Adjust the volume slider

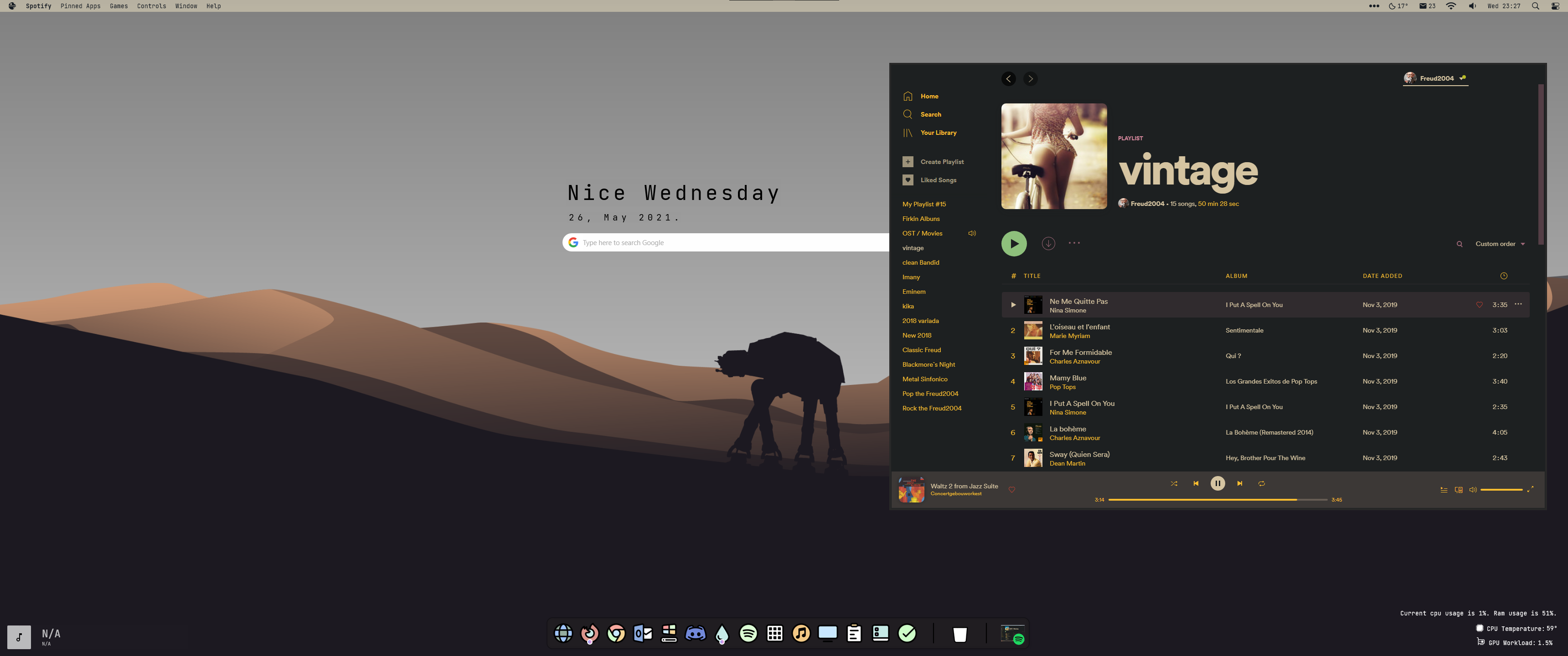1501,490
